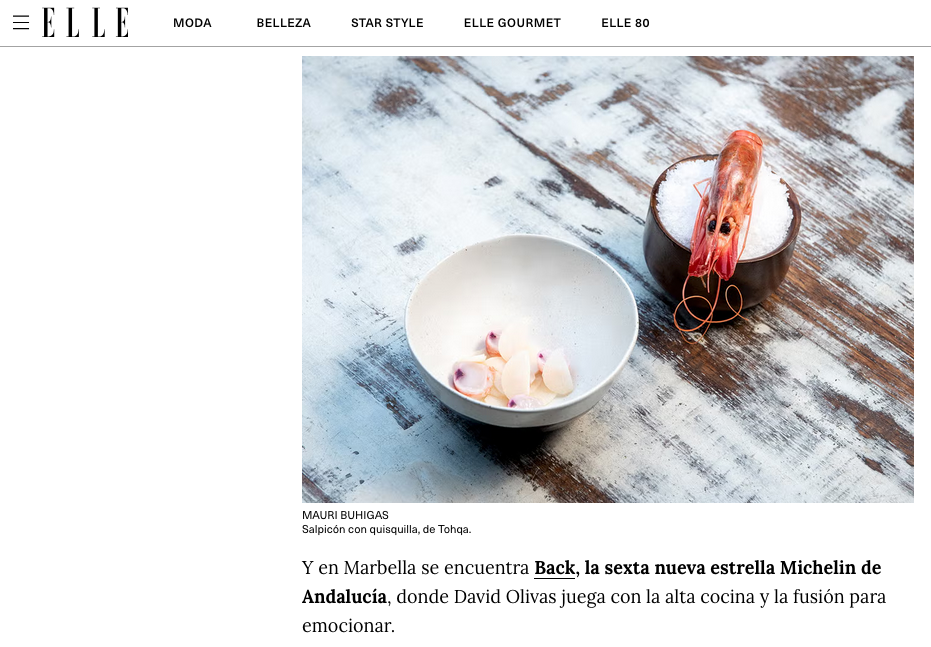Click the caption mentioning Tohqa
The width and height of the screenshot is (931, 647).
pyautogui.click(x=387, y=529)
